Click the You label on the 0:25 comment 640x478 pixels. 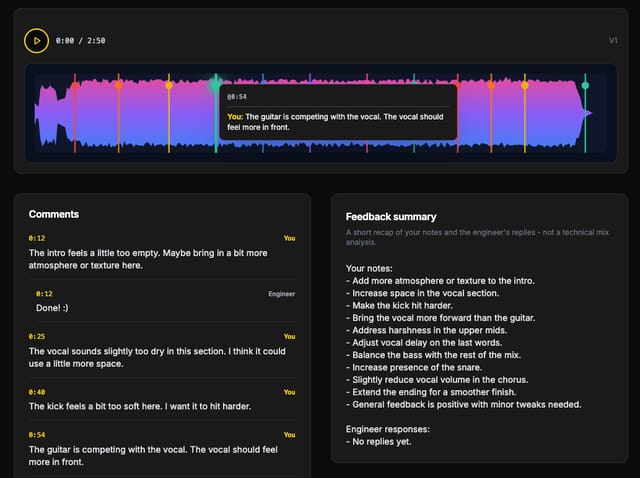click(x=289, y=336)
